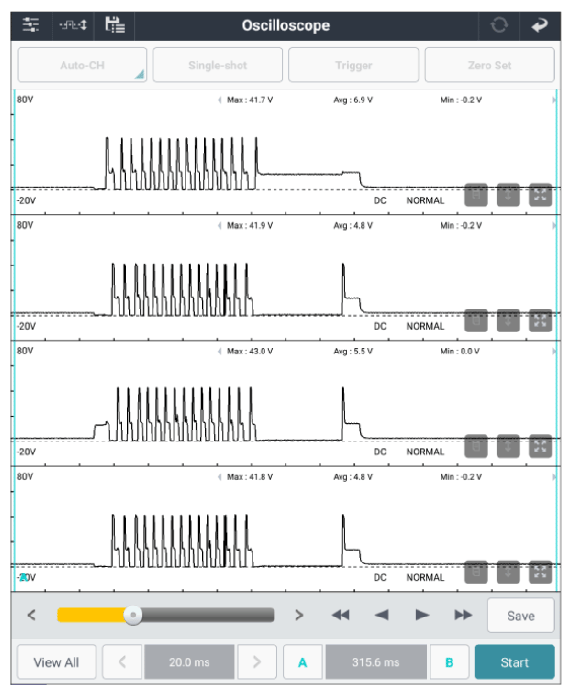571x694 pixels.
Task: Click channel 2 vertical range icon
Action: (x=508, y=320)
